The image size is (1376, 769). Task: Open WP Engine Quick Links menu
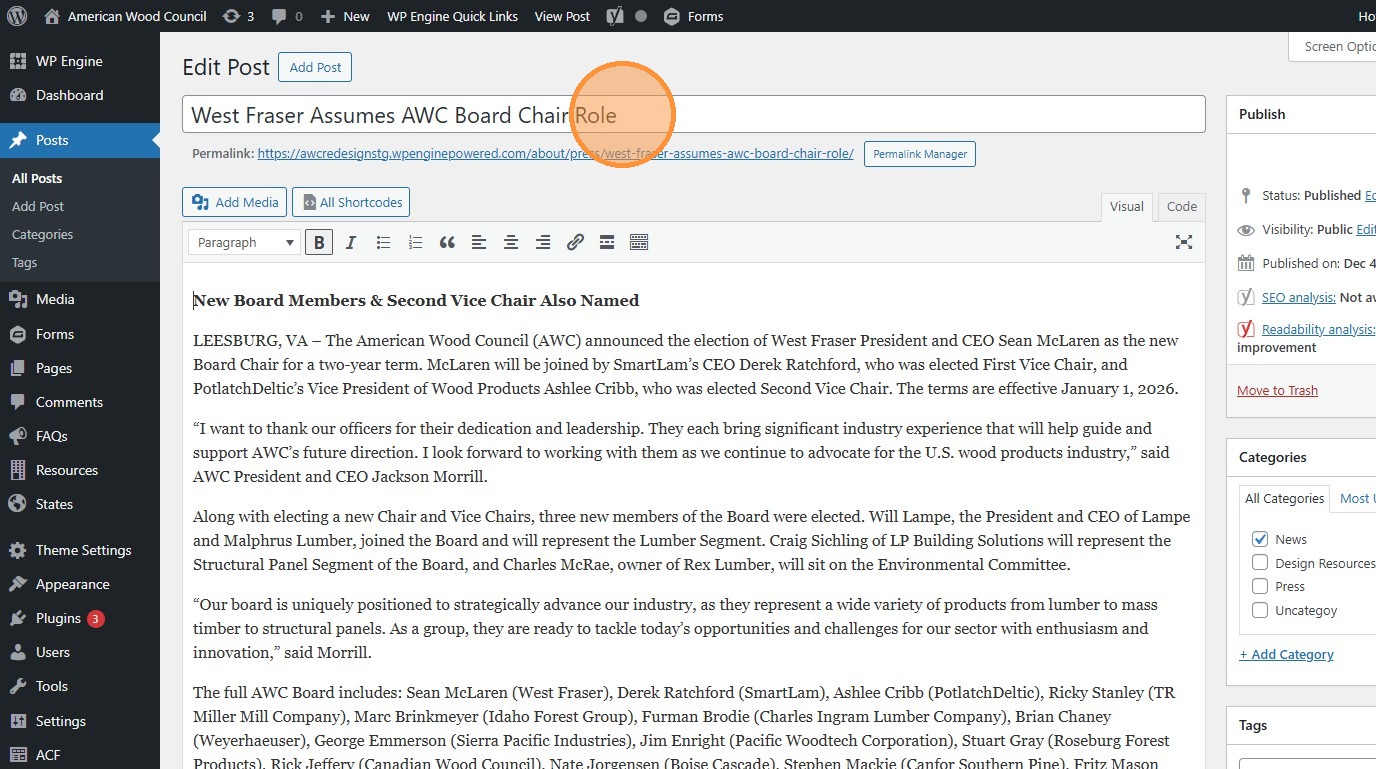pyautogui.click(x=452, y=16)
